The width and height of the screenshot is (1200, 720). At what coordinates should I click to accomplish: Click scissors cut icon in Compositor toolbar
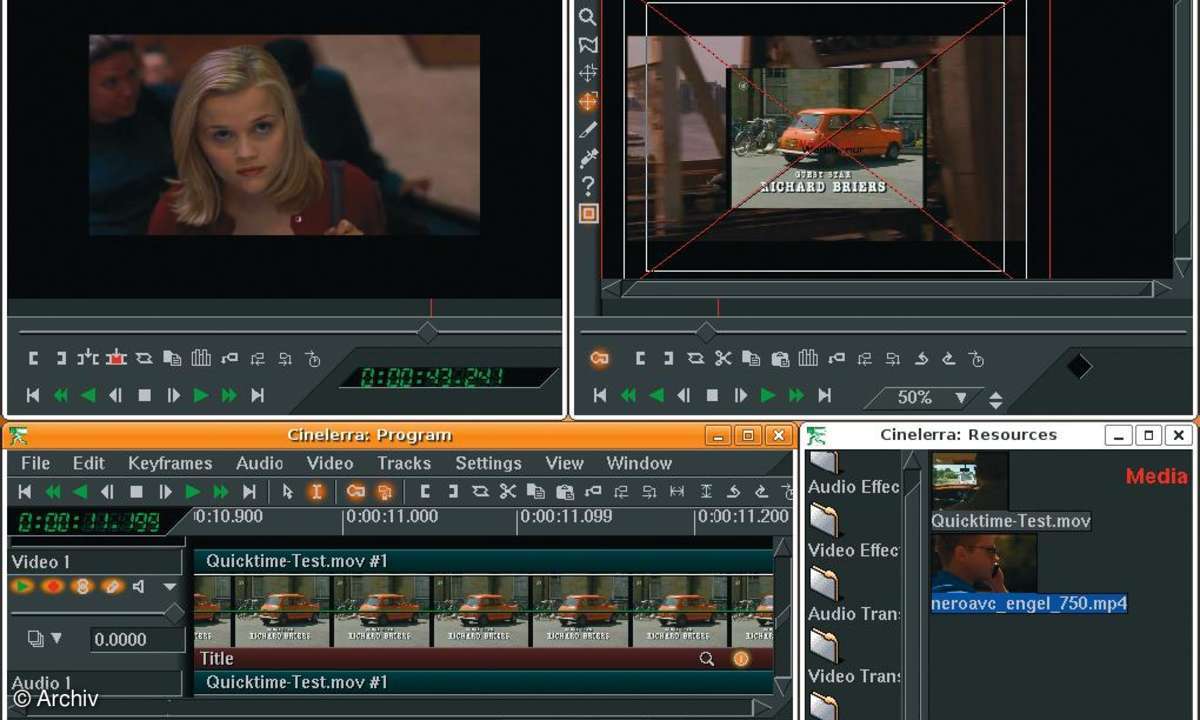click(724, 358)
